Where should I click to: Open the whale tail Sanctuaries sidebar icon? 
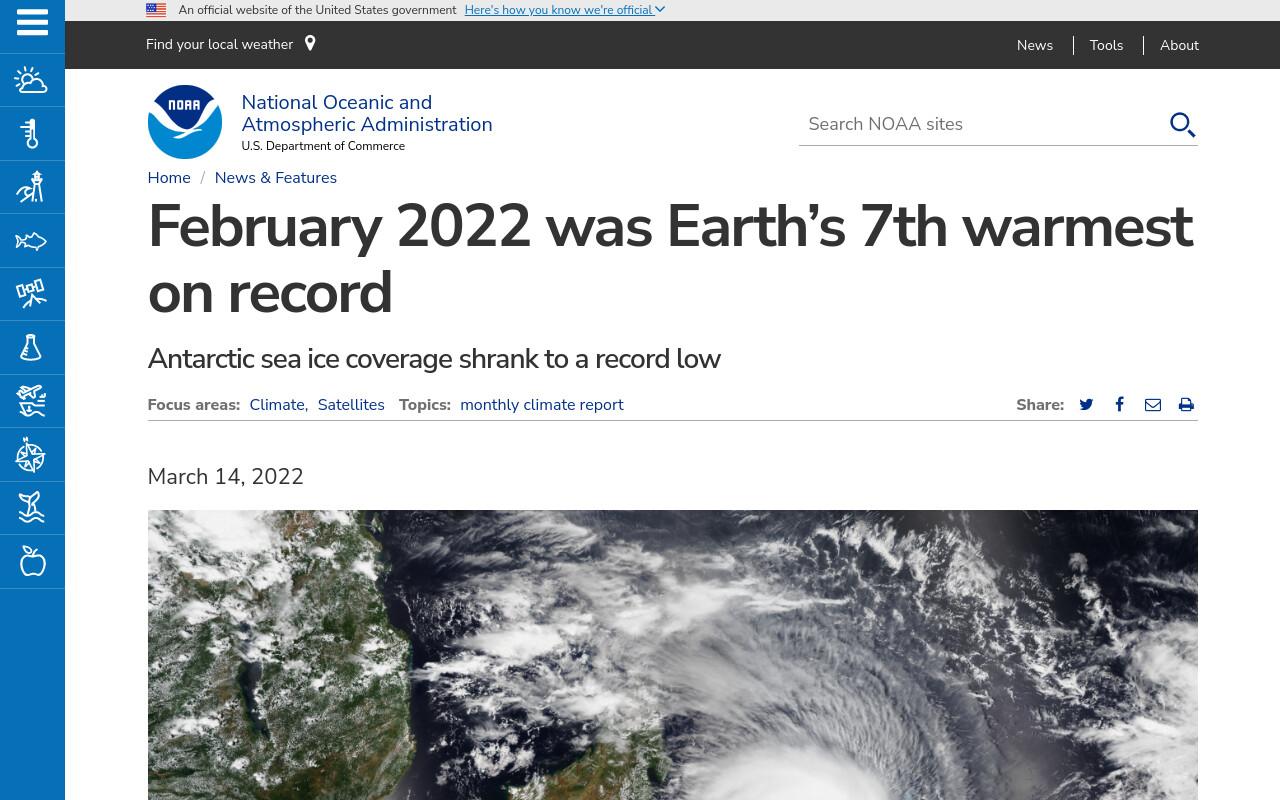pyautogui.click(x=32, y=508)
